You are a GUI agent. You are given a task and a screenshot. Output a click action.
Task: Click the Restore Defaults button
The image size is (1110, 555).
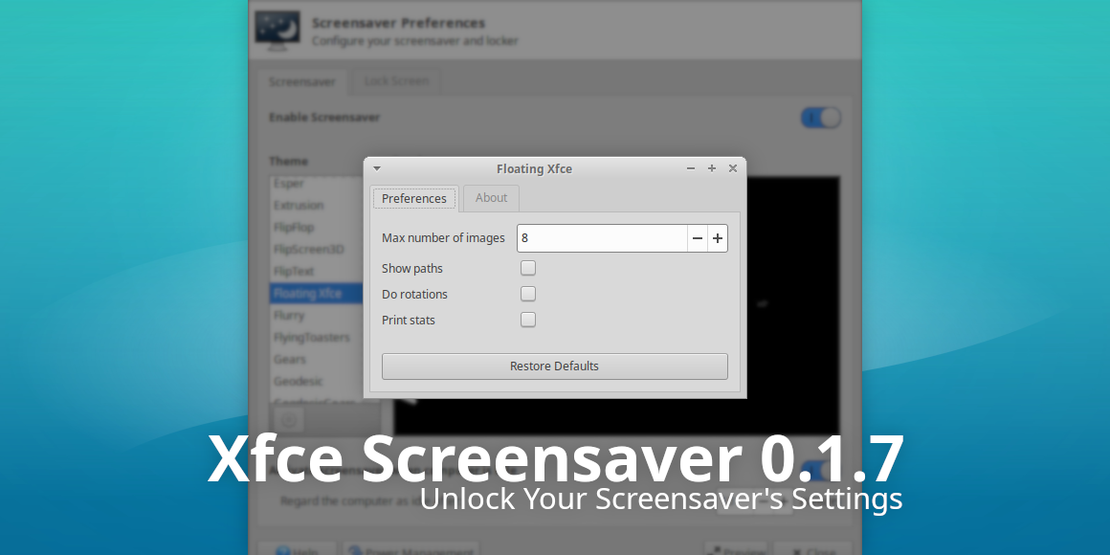[x=554, y=366]
